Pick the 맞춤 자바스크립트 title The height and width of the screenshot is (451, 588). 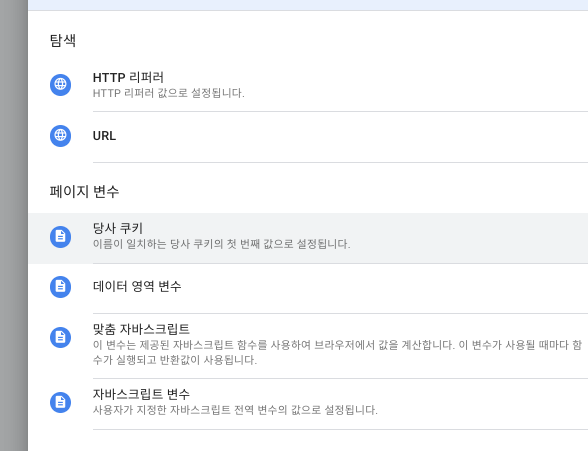(141, 329)
